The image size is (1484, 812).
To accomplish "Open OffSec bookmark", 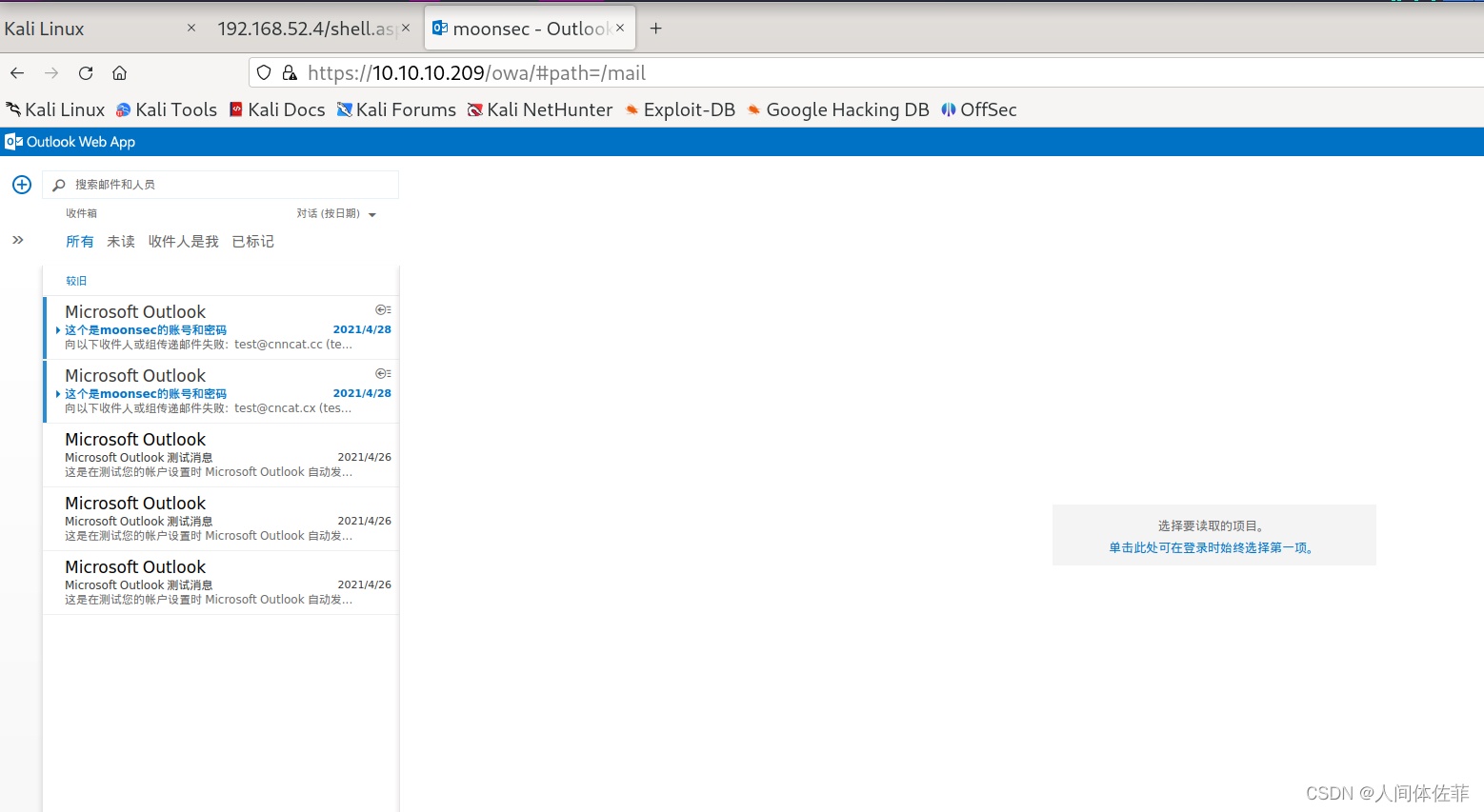I will coord(979,109).
